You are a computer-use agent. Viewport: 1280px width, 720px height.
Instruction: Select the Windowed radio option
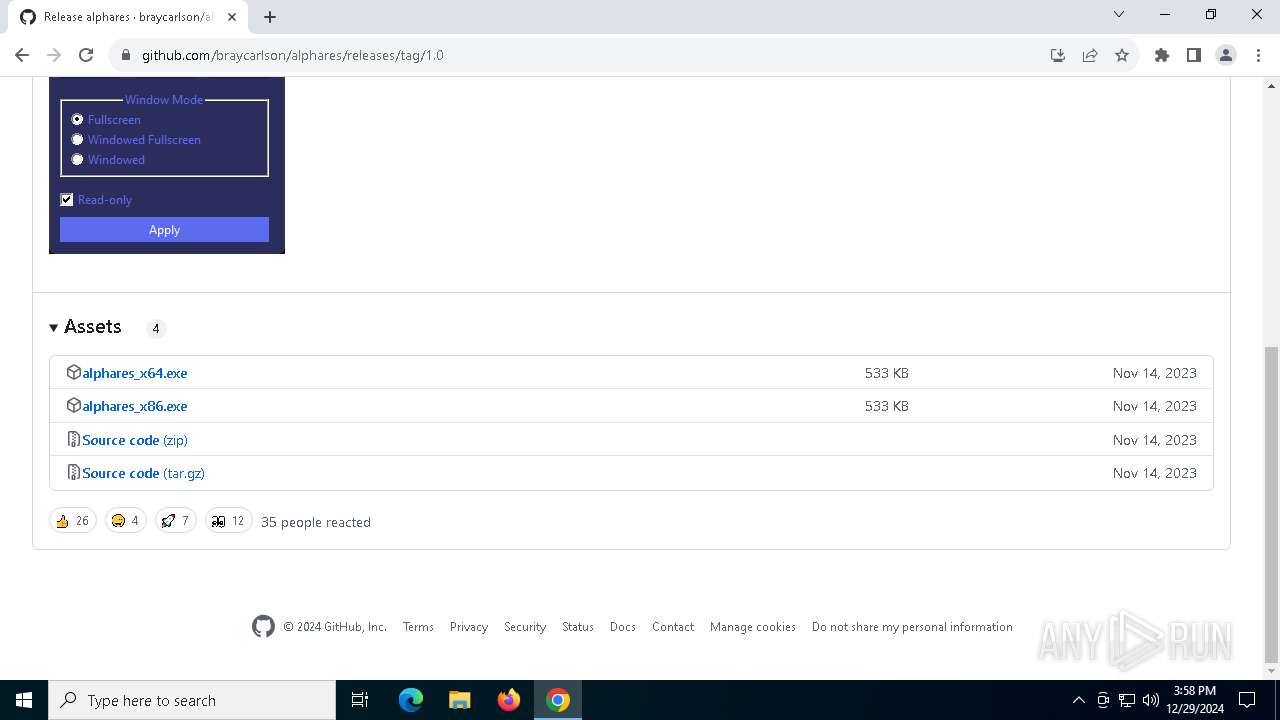pos(77,159)
